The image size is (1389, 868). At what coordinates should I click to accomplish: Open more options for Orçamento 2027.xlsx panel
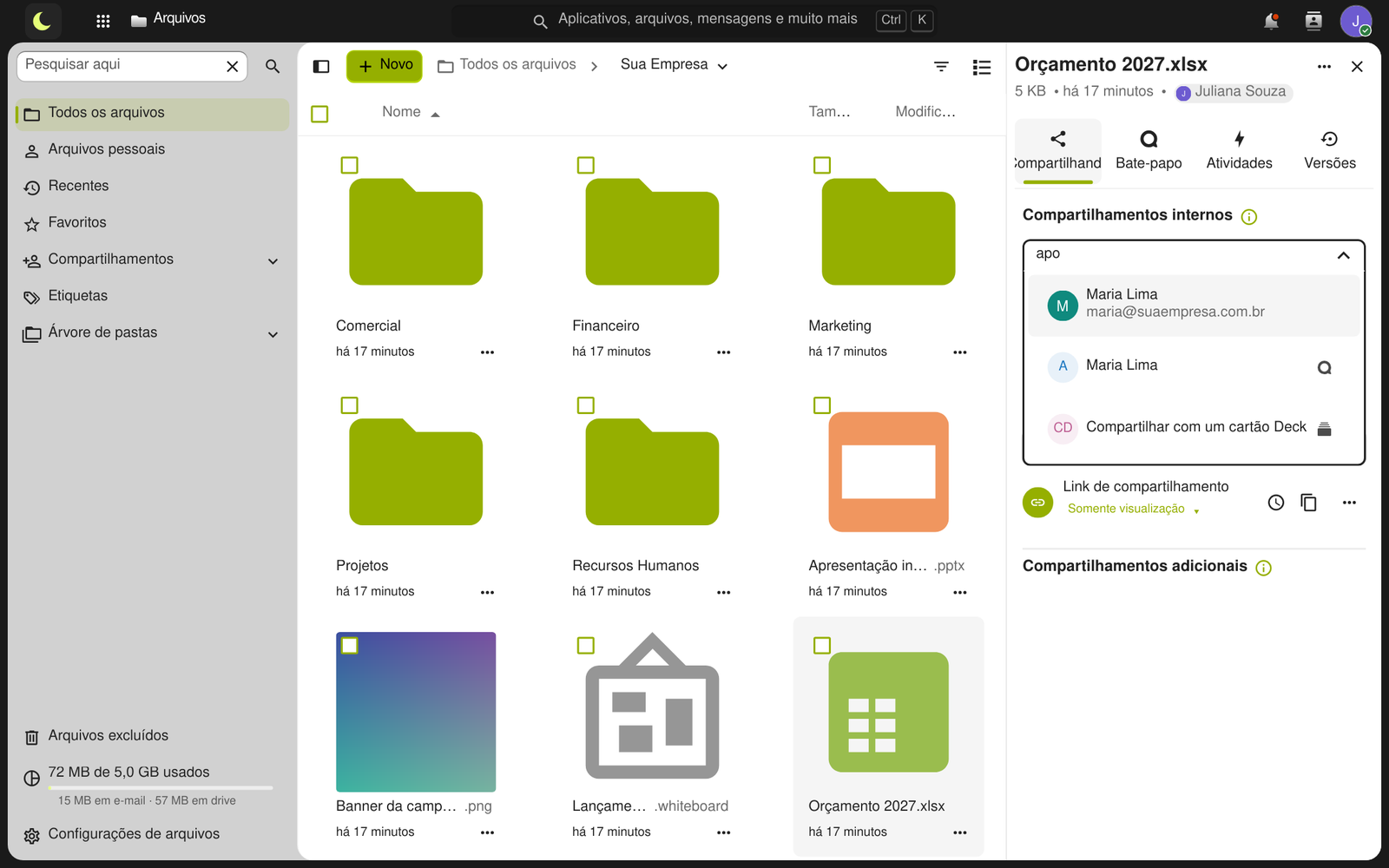coord(1324,67)
